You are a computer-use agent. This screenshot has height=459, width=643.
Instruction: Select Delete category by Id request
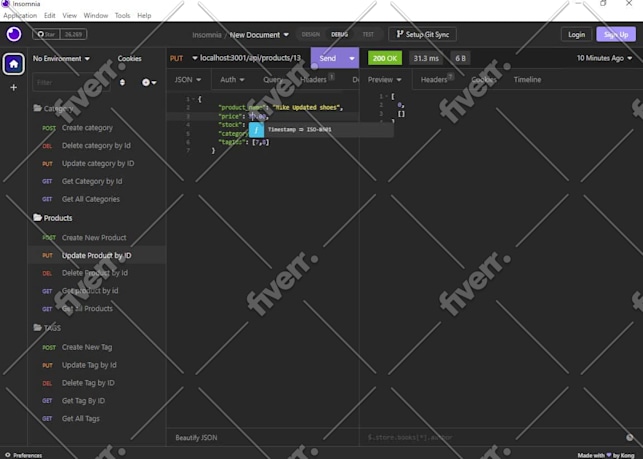coord(96,146)
